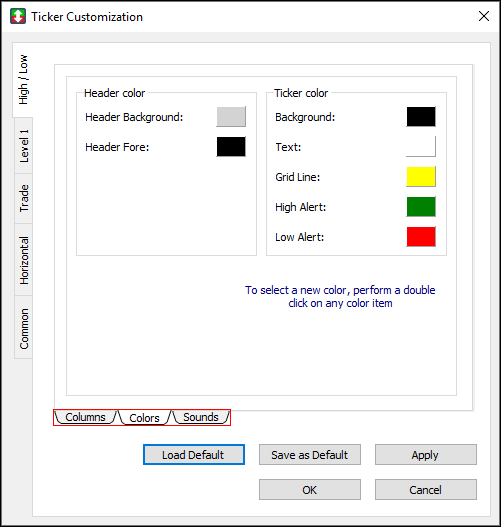Select the Trade vertical tab
The image size is (501, 527).
pyautogui.click(x=24, y=198)
